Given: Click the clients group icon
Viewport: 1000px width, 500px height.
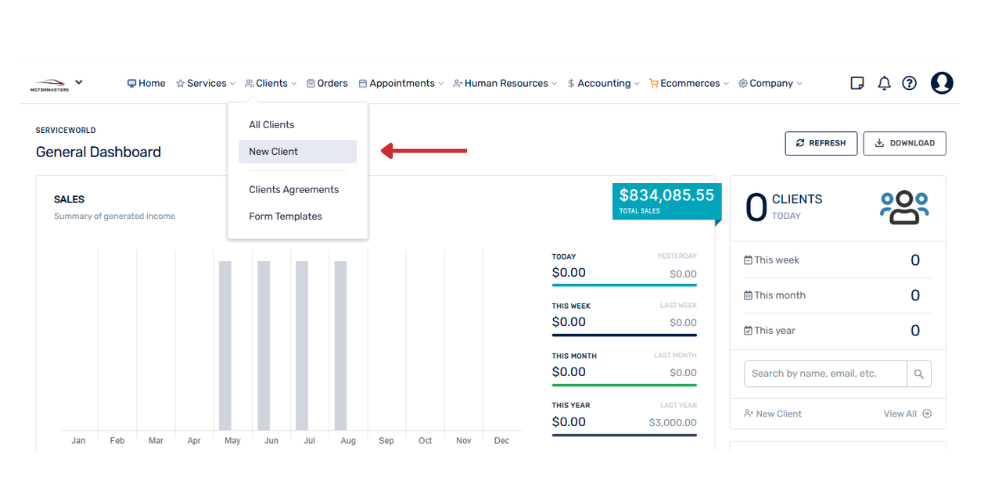Looking at the screenshot, I should tap(904, 207).
